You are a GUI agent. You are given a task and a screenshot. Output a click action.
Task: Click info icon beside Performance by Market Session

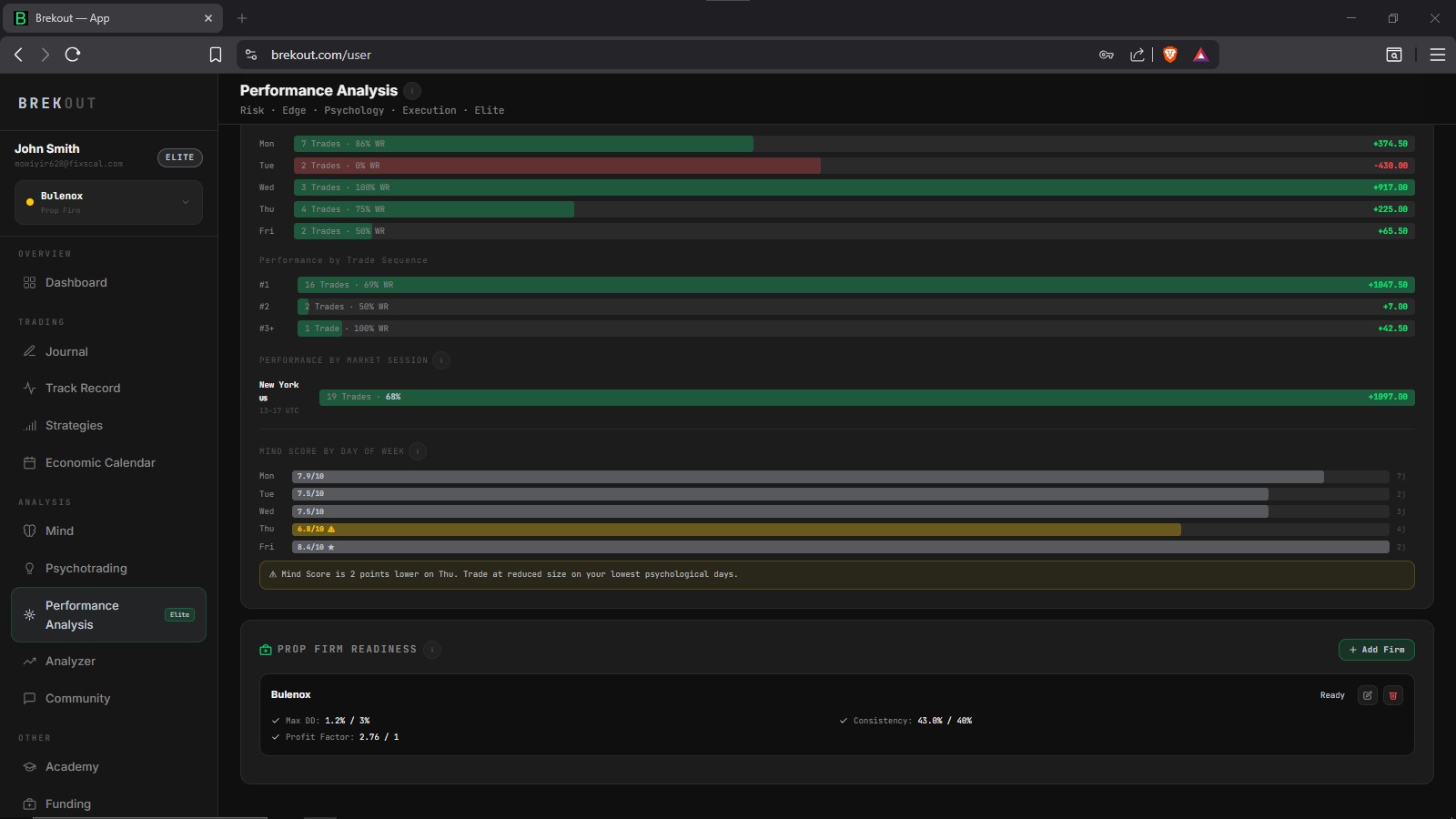tap(441, 360)
